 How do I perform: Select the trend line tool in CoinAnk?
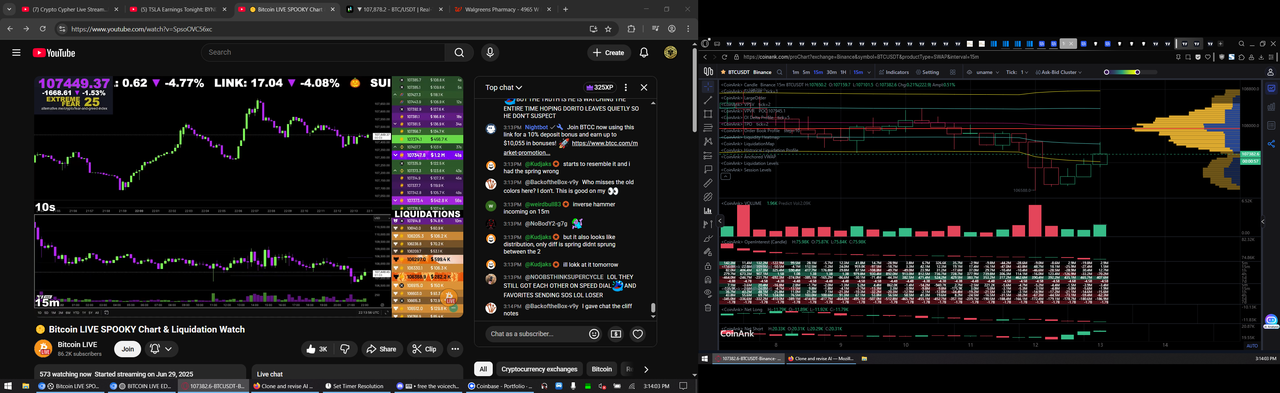tap(708, 101)
